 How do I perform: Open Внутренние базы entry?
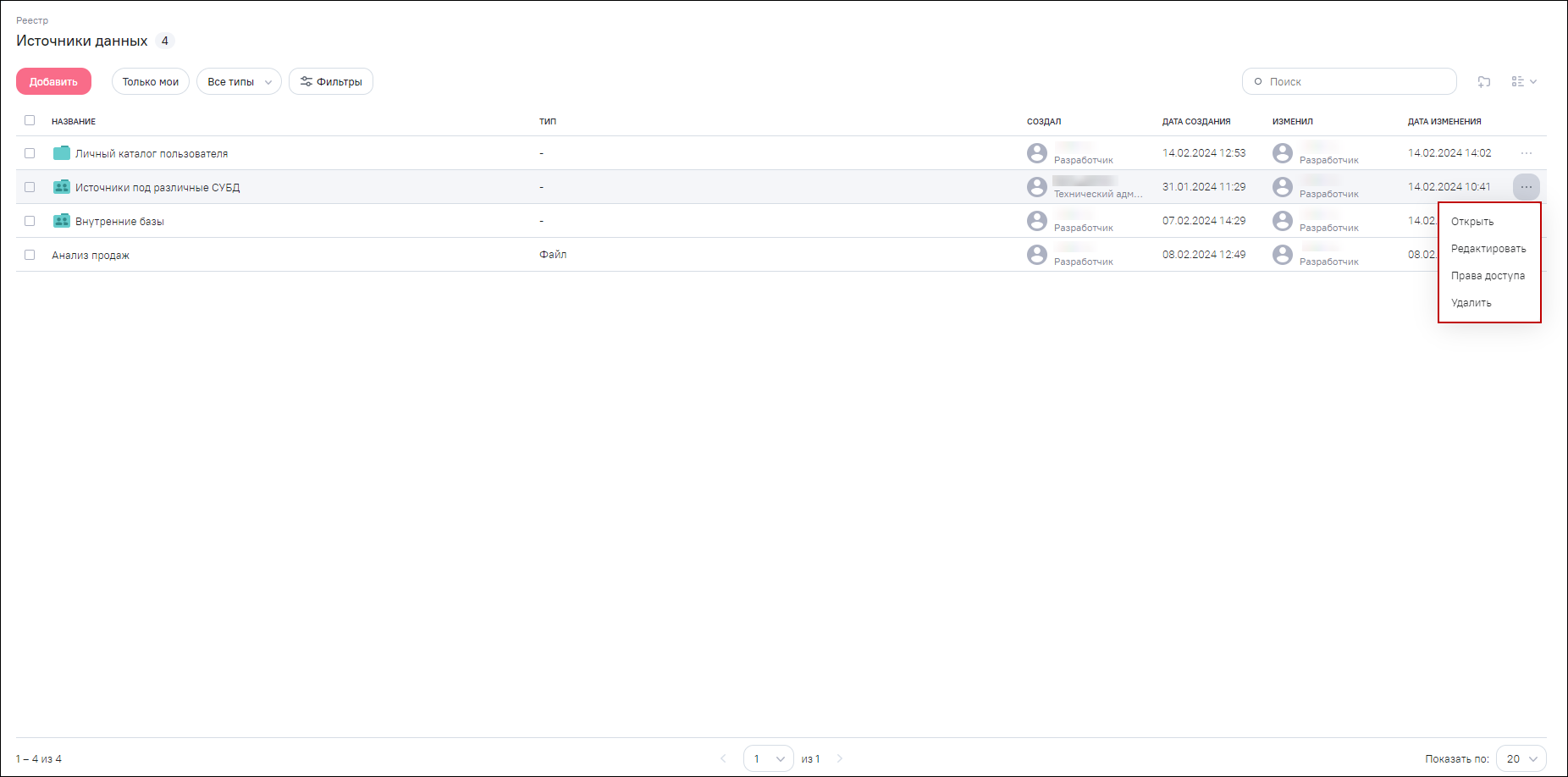point(119,221)
